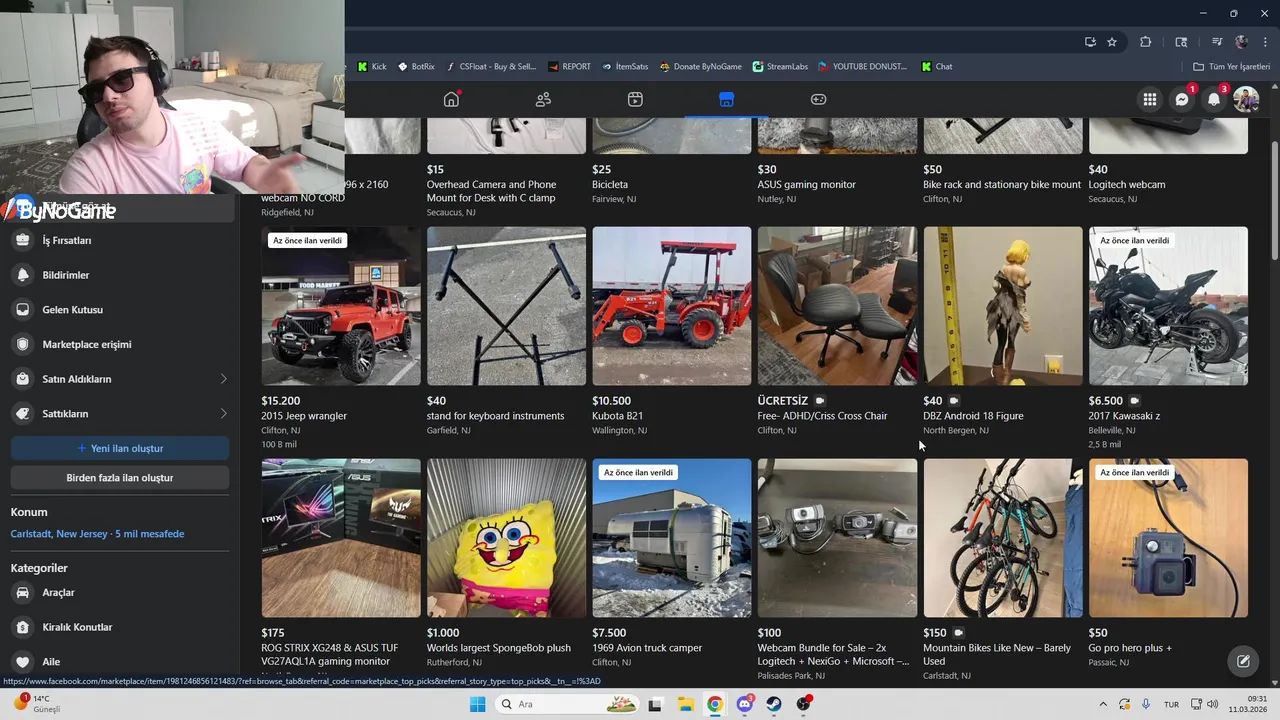Click Birden fazla ilan oluştur button
The image size is (1280, 720).
[120, 478]
